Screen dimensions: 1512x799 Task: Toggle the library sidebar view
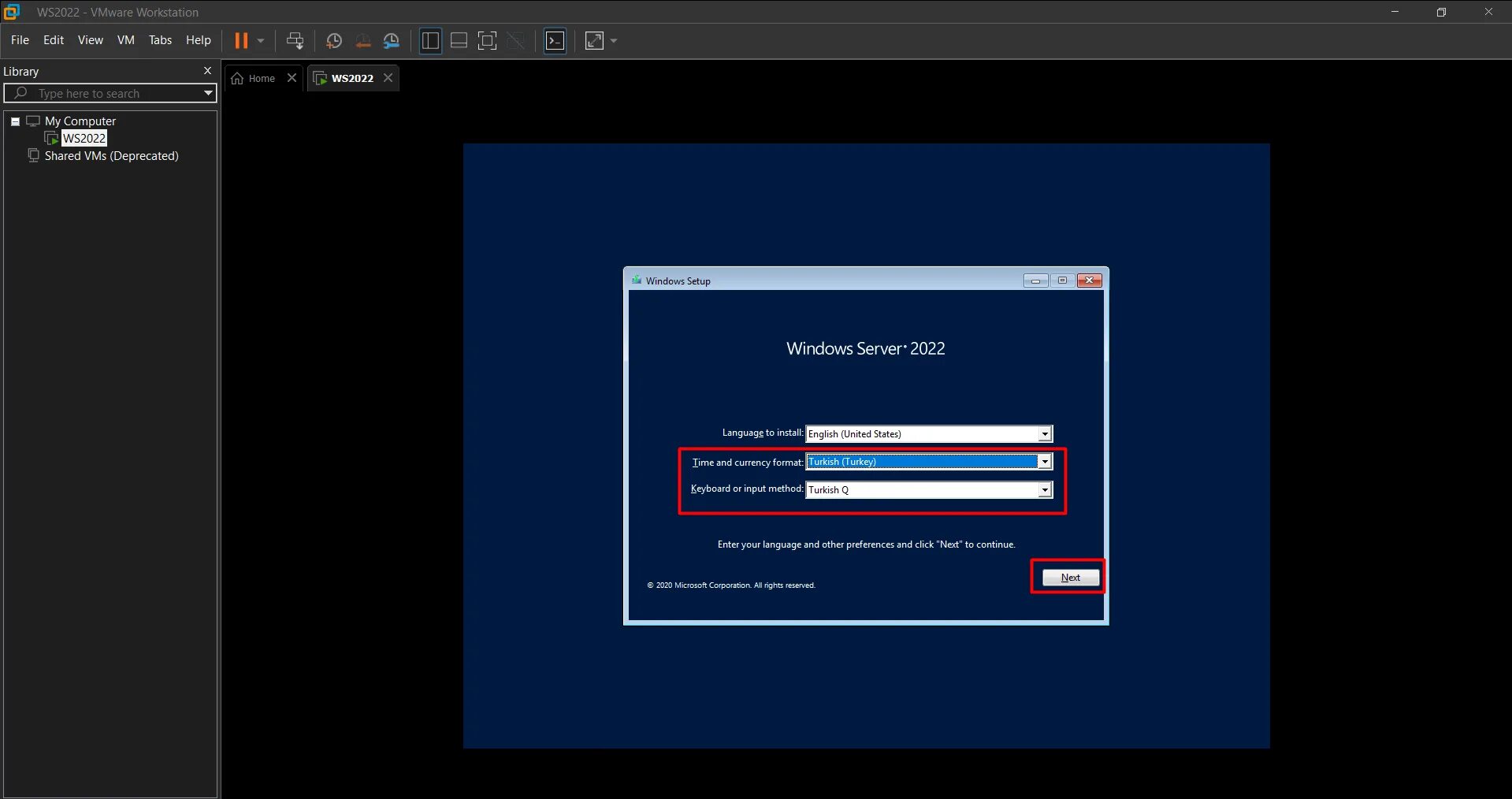pos(430,41)
